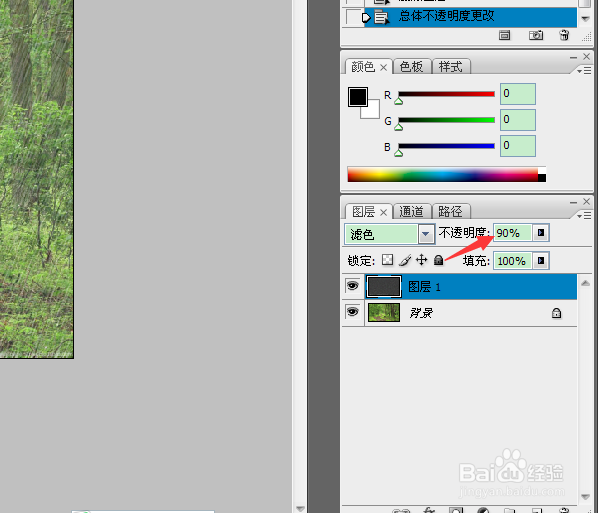Minimize the Layers panel group
The image size is (598, 513).
click(x=573, y=203)
